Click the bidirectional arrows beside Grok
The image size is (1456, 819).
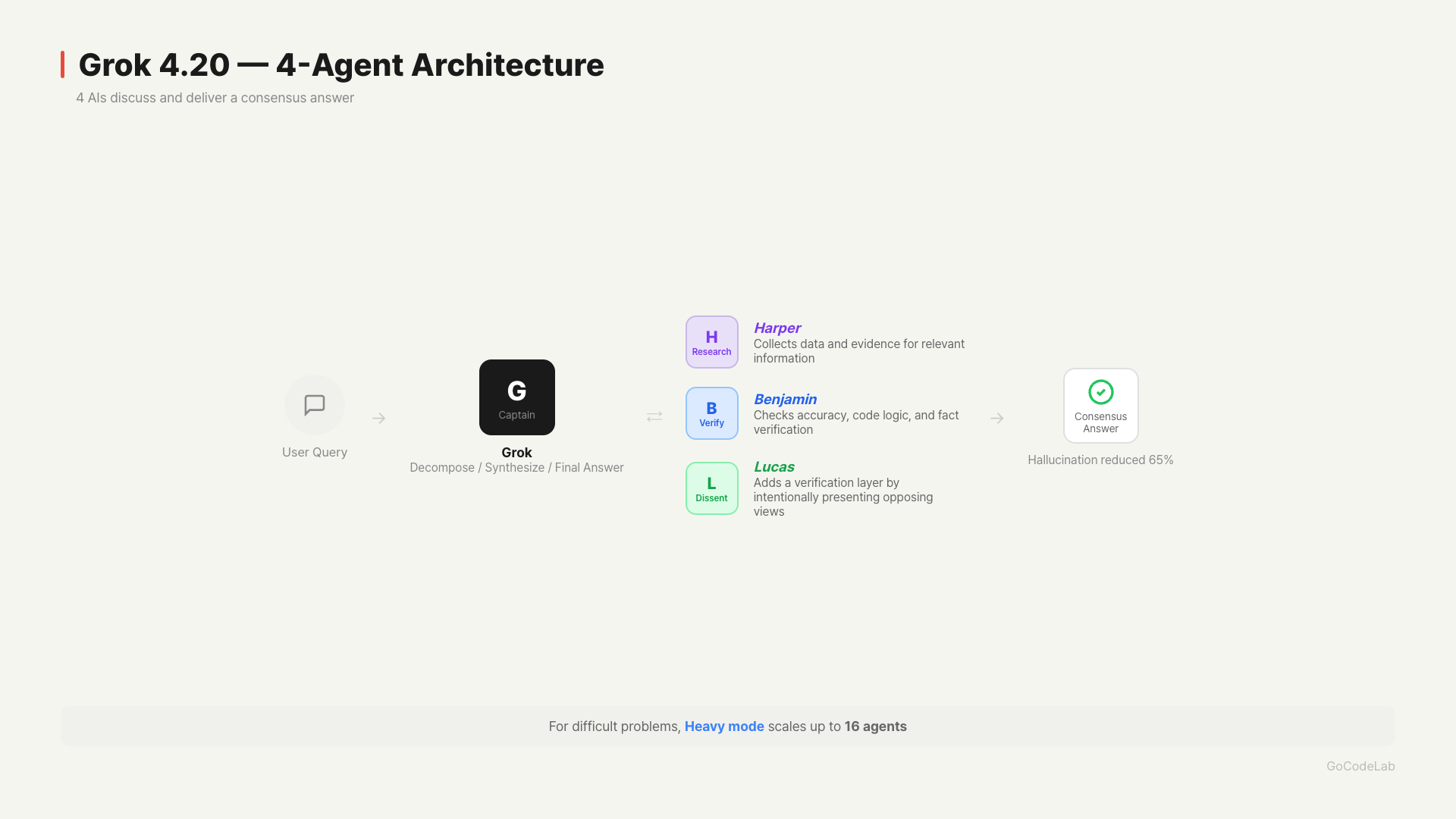click(x=654, y=417)
